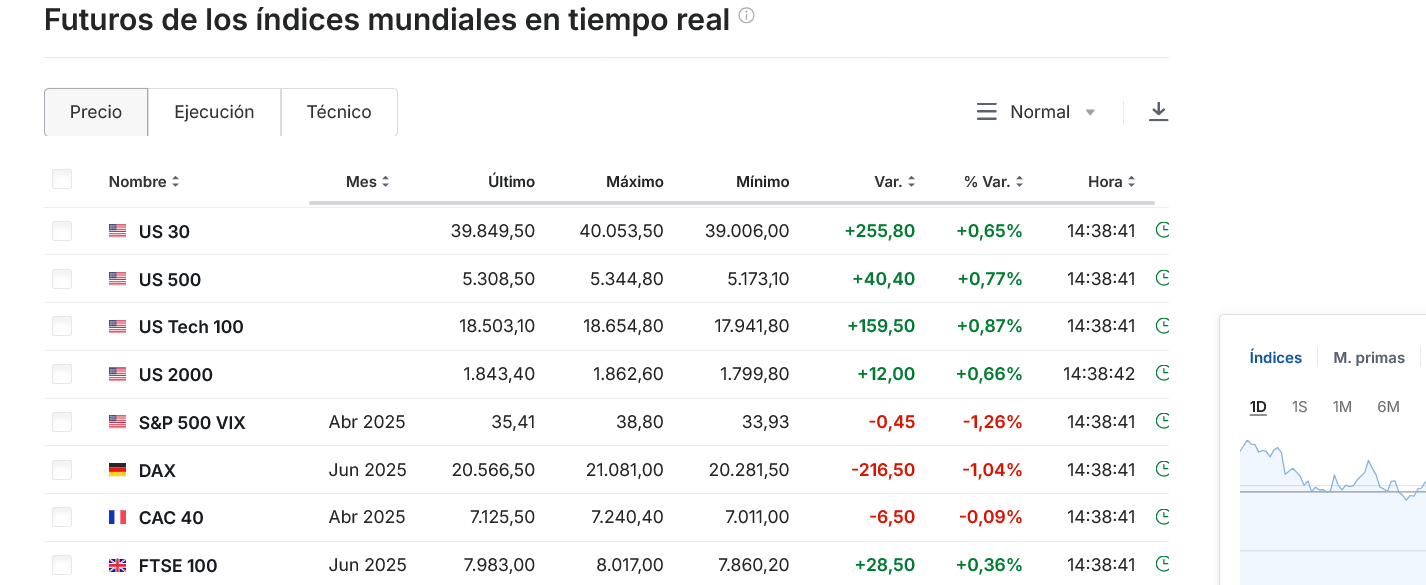Screen dimensions: 1426x585
Task: Click the German flag icon next to DAX
Action: pos(118,470)
